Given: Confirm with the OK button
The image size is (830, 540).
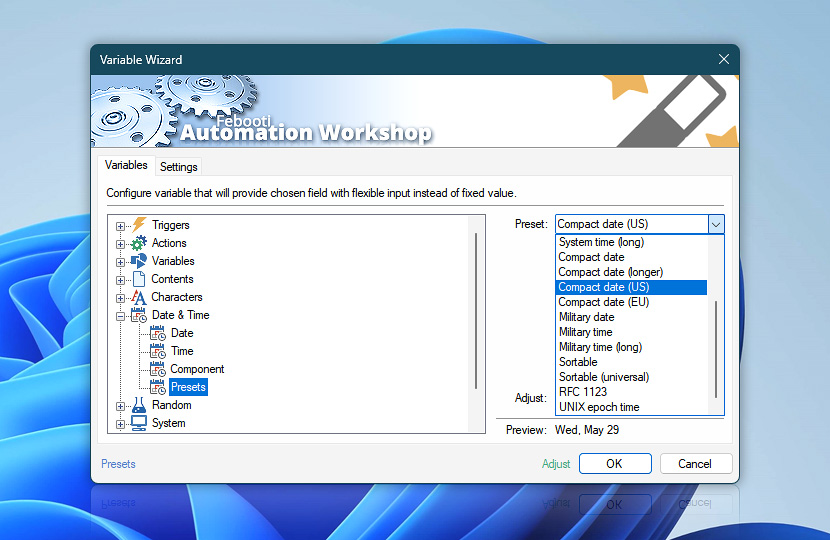Looking at the screenshot, I should (x=615, y=464).
